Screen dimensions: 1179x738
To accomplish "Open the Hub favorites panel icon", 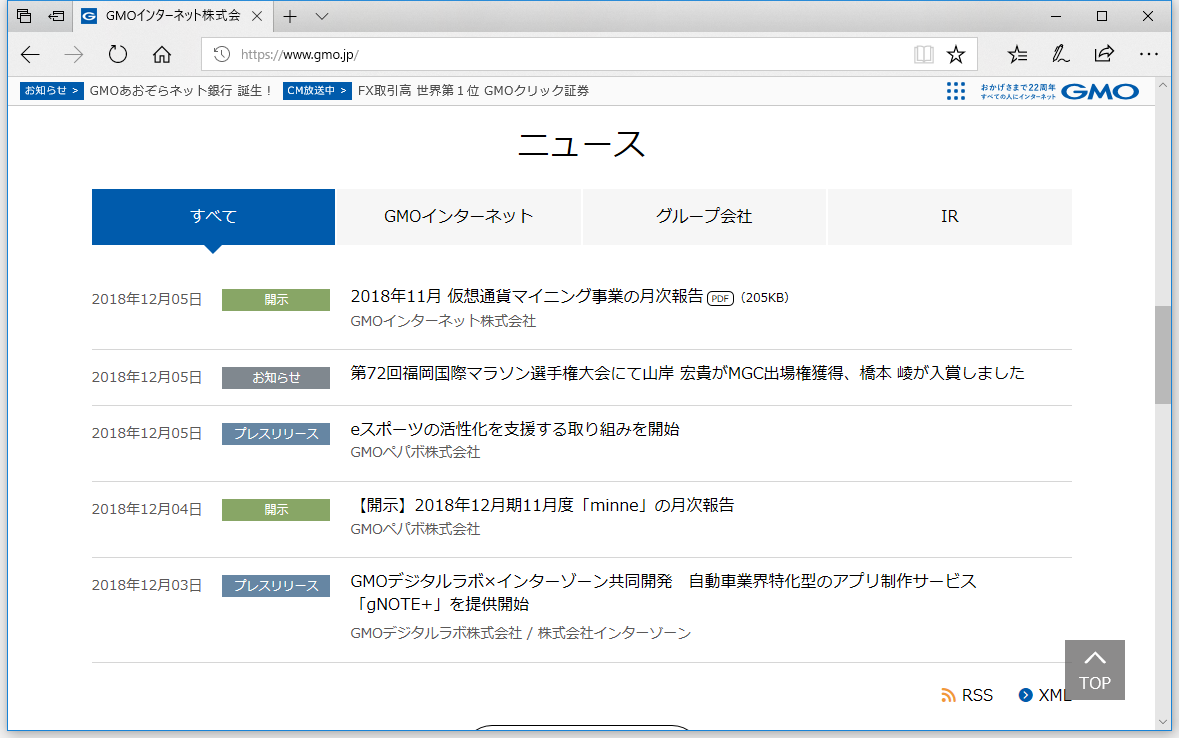I will pos(1017,54).
